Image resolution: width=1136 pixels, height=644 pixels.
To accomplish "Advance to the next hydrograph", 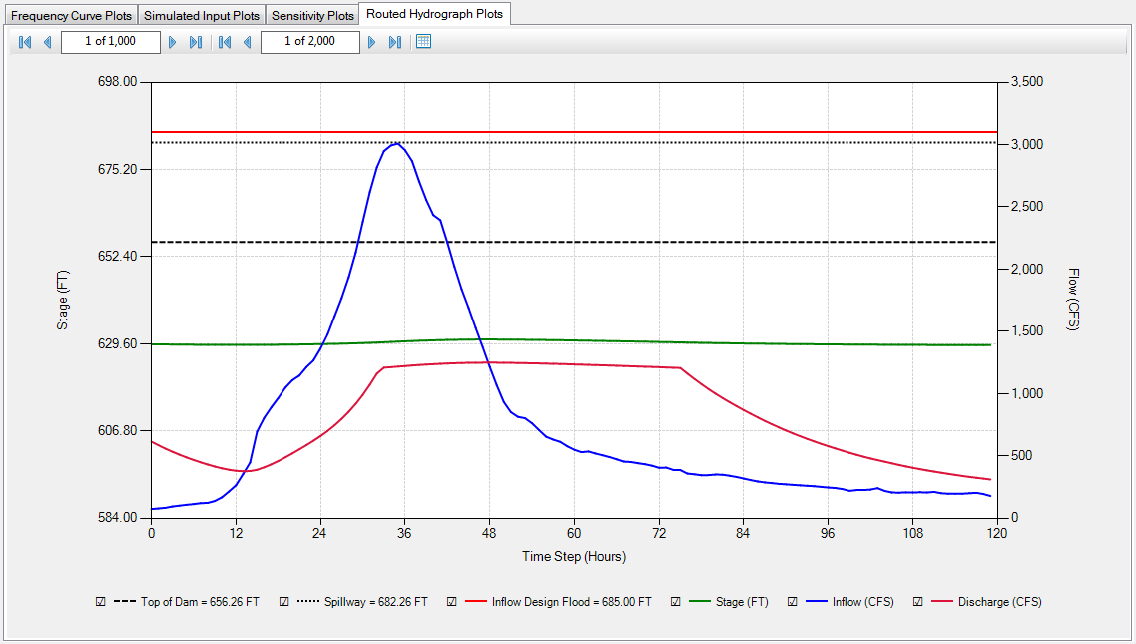I will pos(371,42).
